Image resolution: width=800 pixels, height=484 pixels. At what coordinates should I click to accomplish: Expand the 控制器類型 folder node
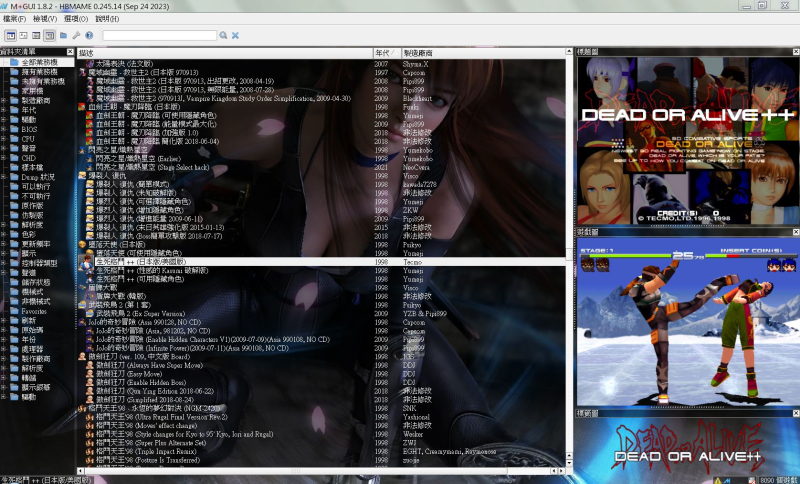pyautogui.click(x=4, y=263)
